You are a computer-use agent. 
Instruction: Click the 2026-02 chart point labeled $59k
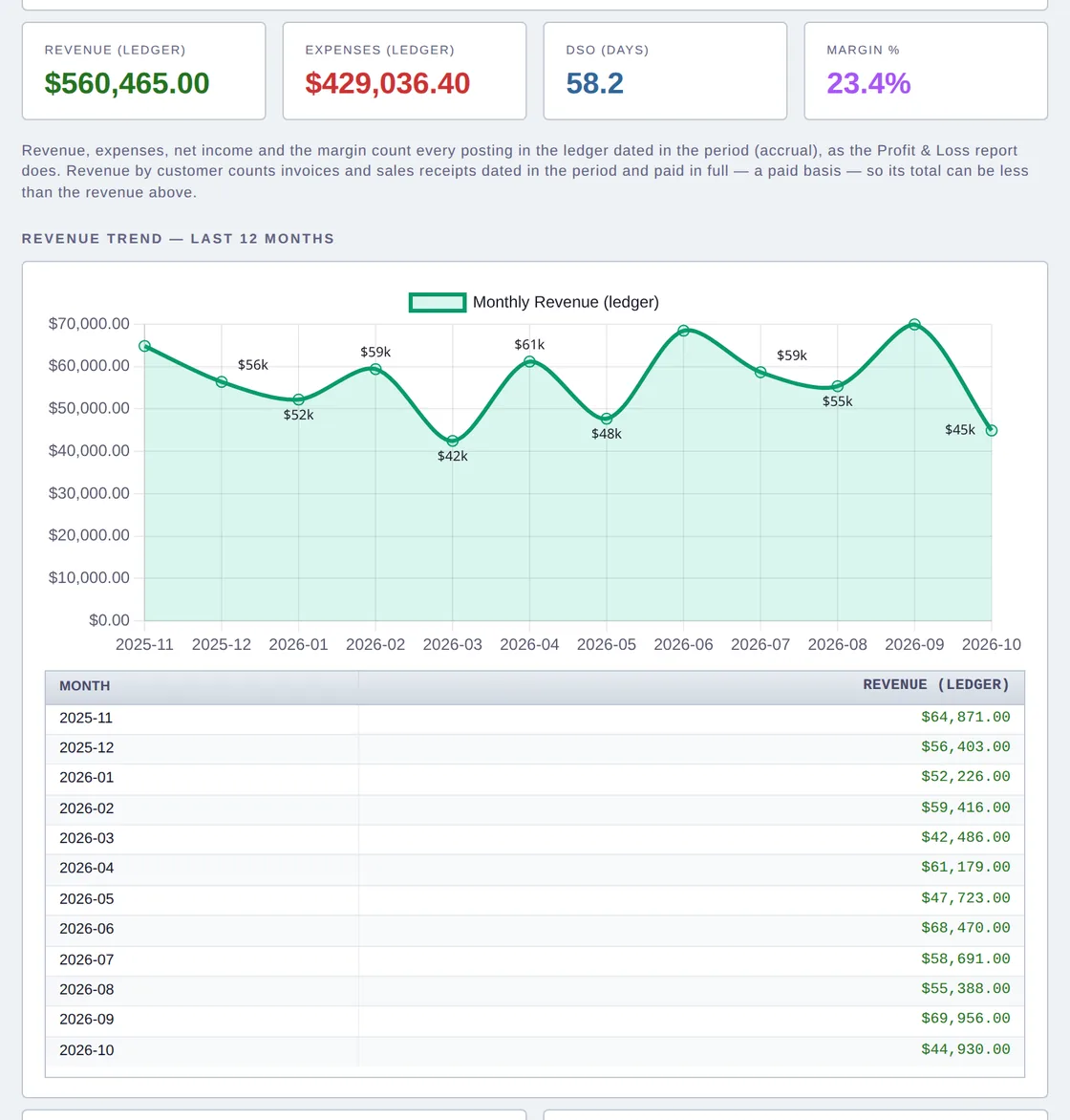coord(375,369)
